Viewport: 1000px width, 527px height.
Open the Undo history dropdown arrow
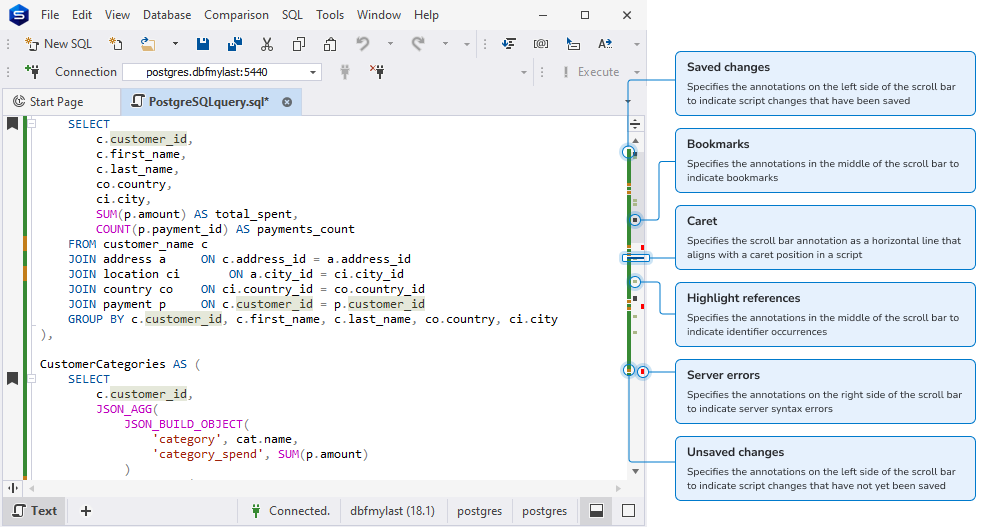coord(390,44)
